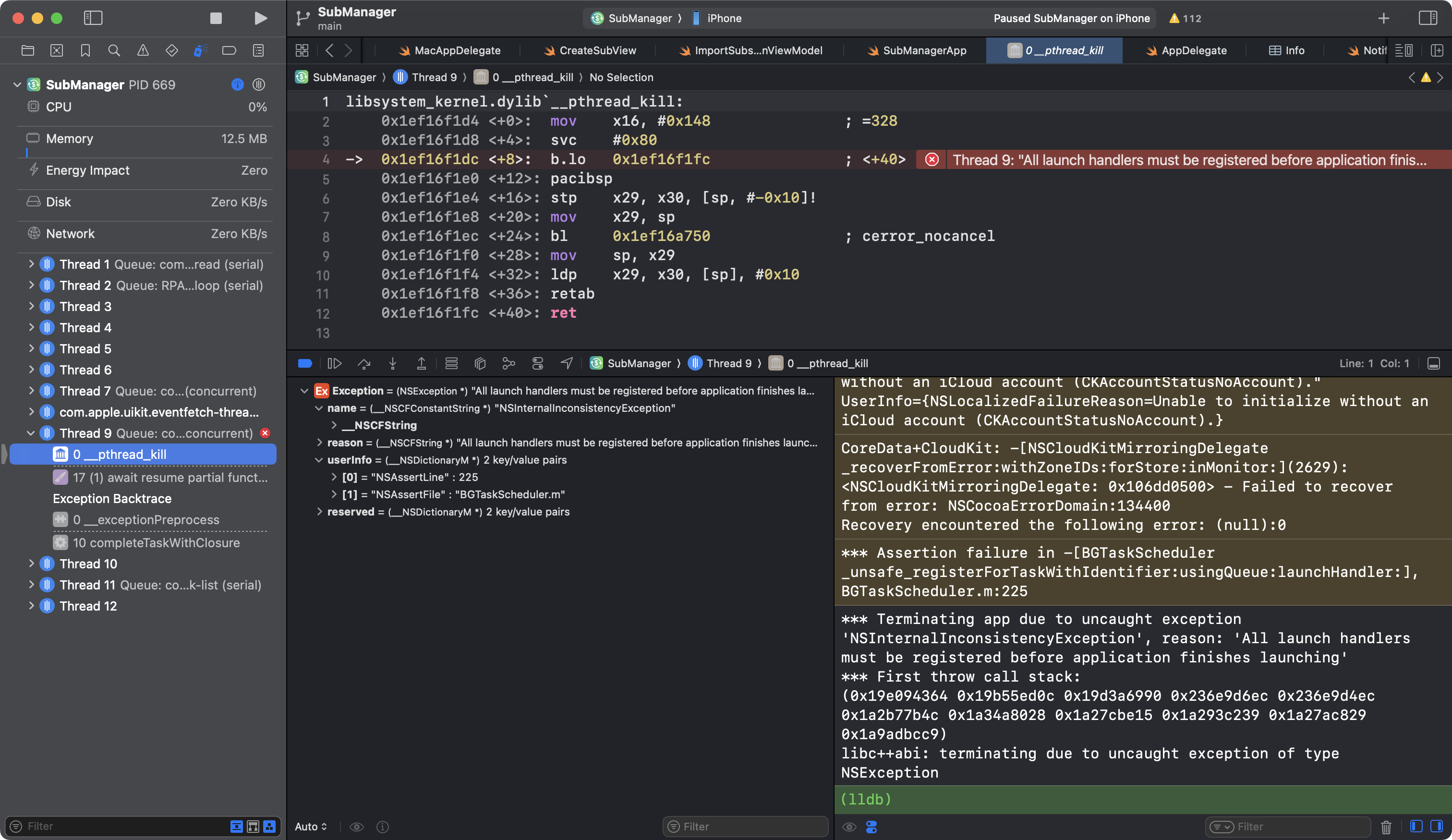Click the Simulate Location arrow button
The height and width of the screenshot is (840, 1452).
(x=567, y=363)
